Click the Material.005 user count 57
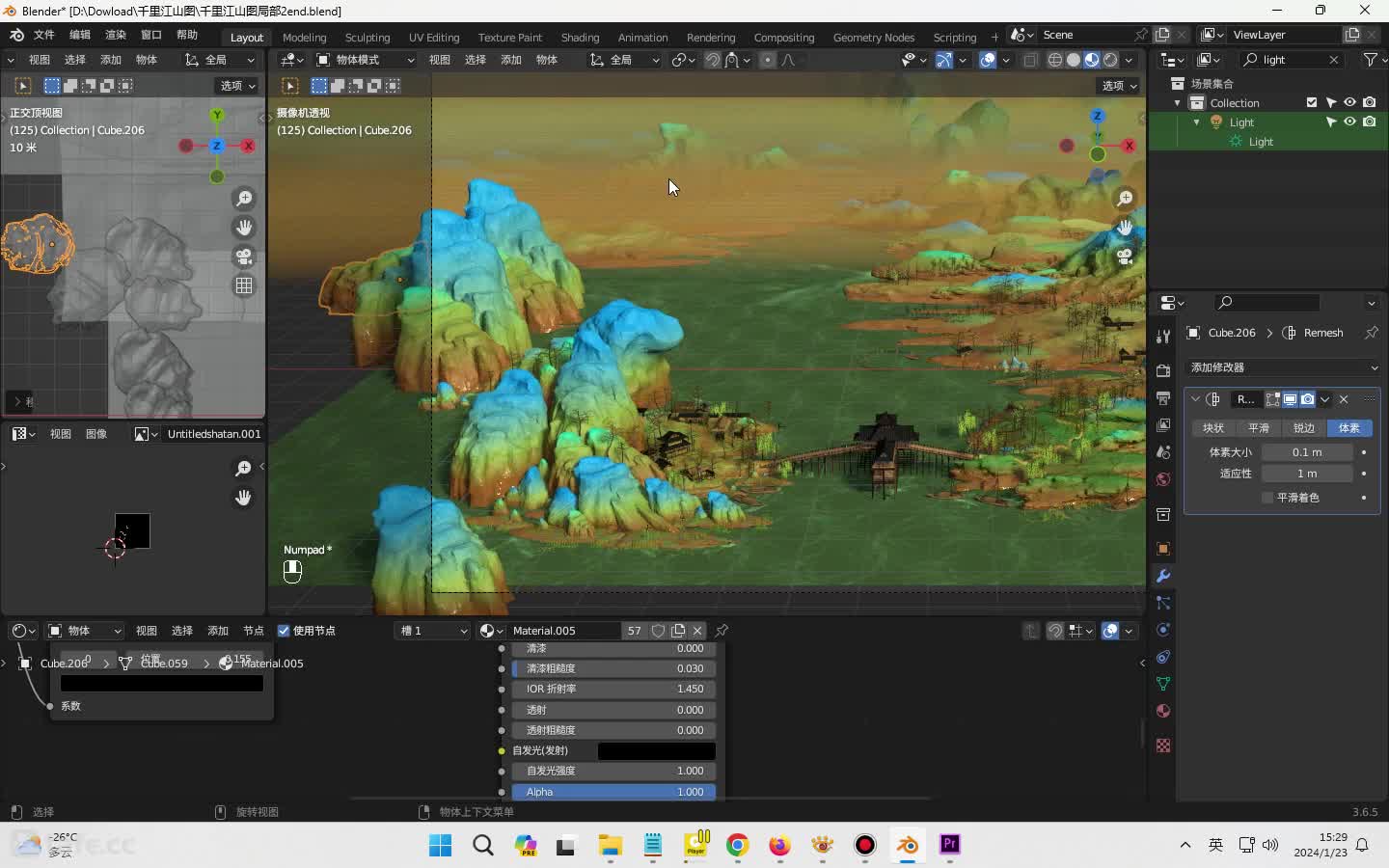 click(634, 631)
